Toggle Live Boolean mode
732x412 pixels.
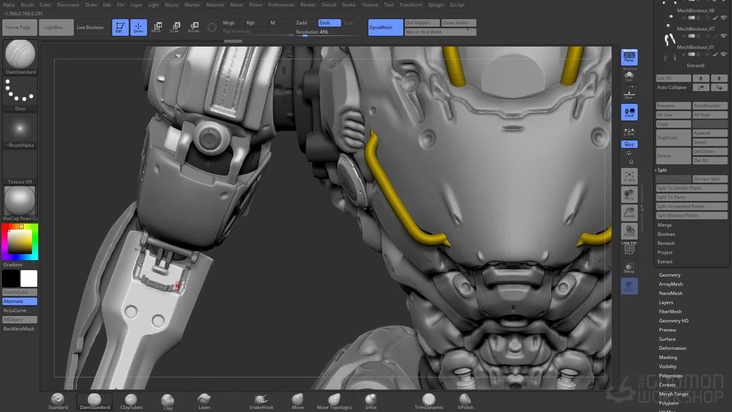(90, 28)
